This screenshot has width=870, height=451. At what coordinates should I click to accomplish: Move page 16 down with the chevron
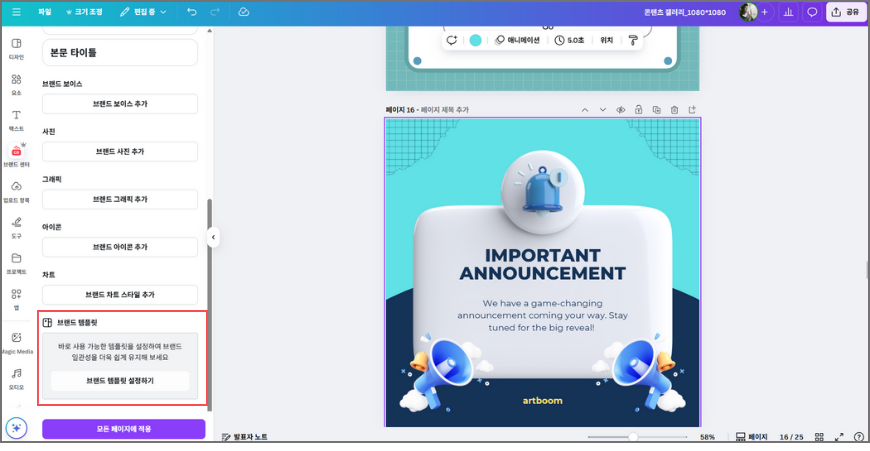click(x=603, y=110)
